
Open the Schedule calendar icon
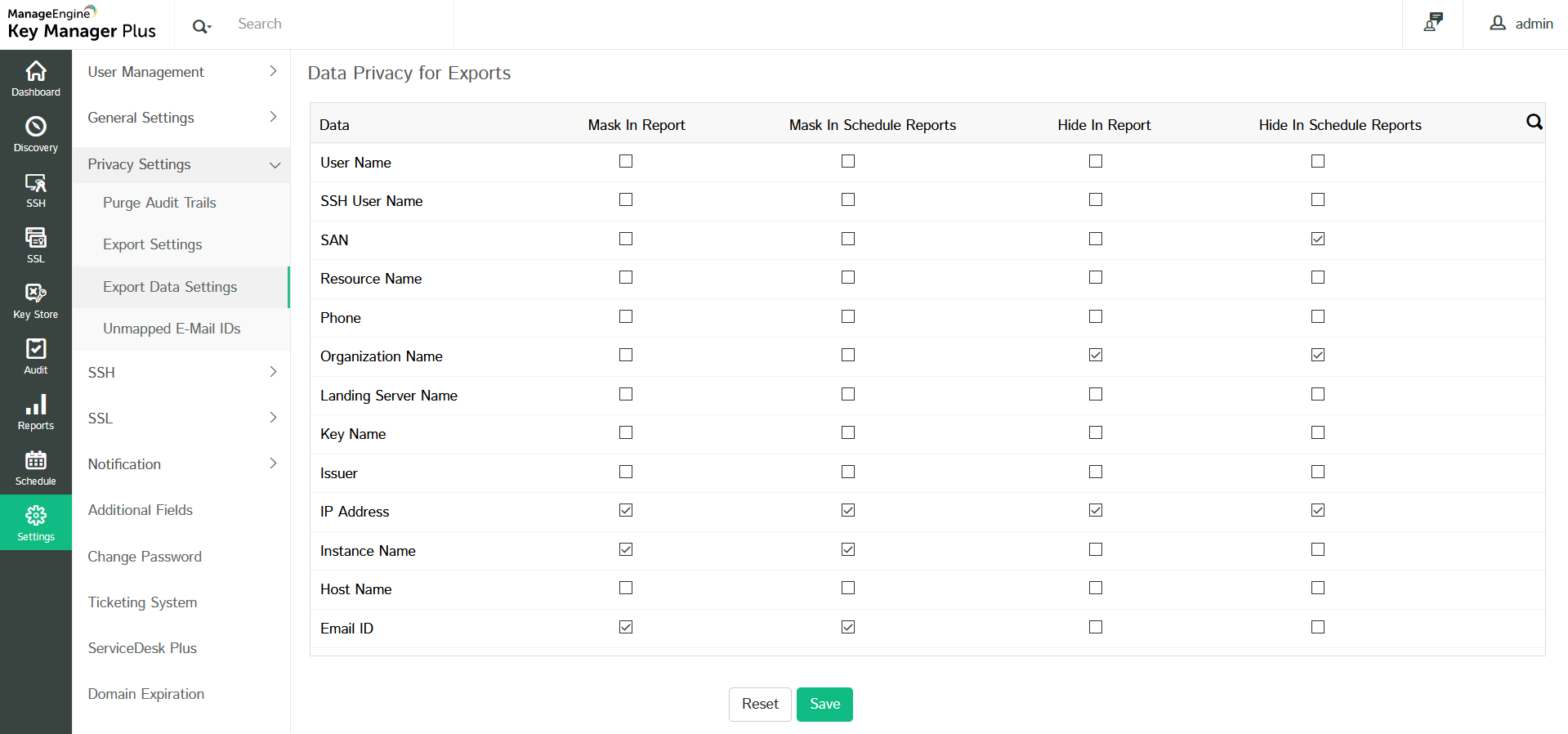36,461
